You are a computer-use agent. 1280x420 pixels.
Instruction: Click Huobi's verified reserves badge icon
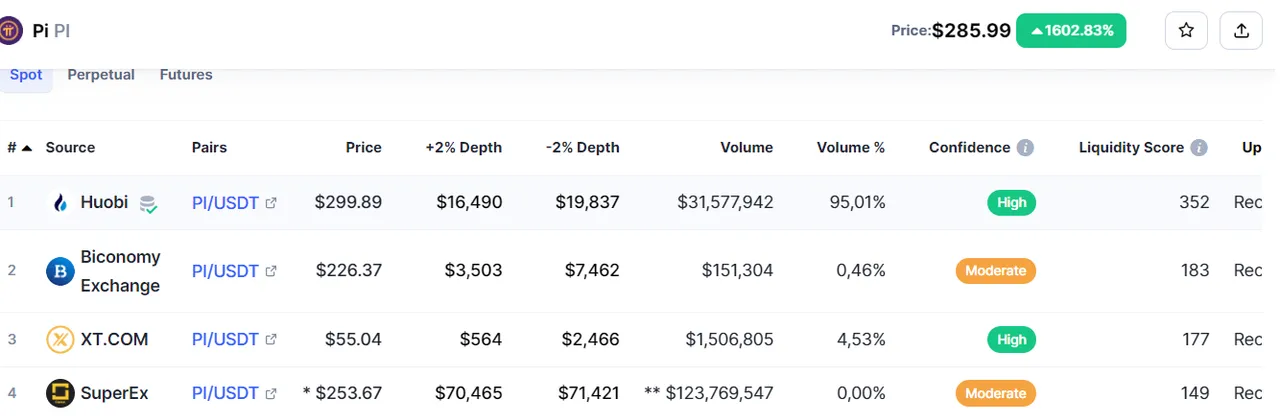click(148, 204)
